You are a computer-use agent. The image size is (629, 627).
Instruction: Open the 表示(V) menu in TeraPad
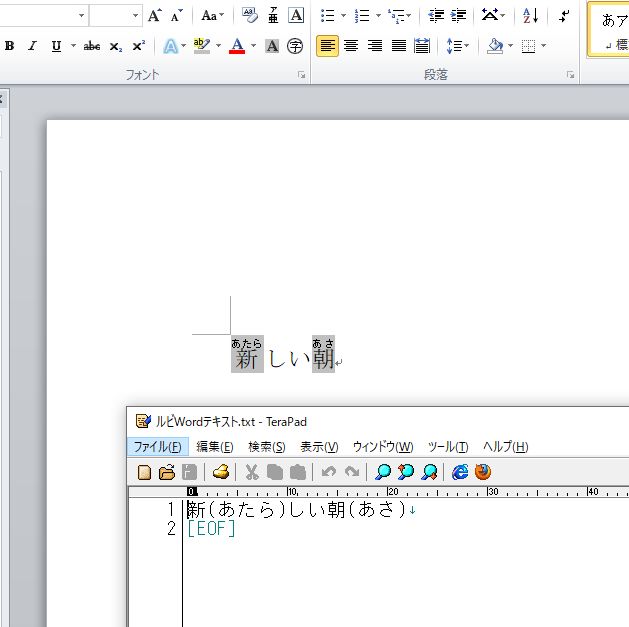319,447
